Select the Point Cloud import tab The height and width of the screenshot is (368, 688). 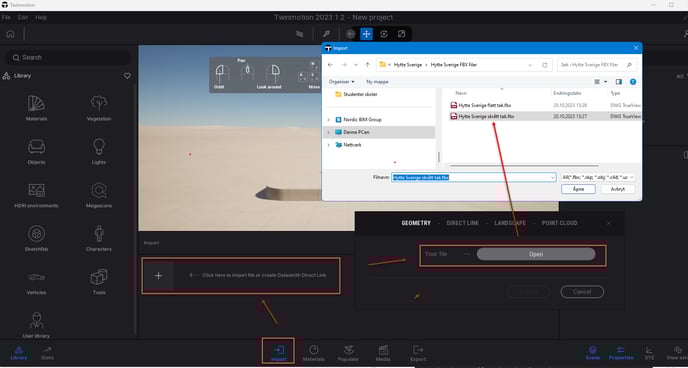click(559, 223)
